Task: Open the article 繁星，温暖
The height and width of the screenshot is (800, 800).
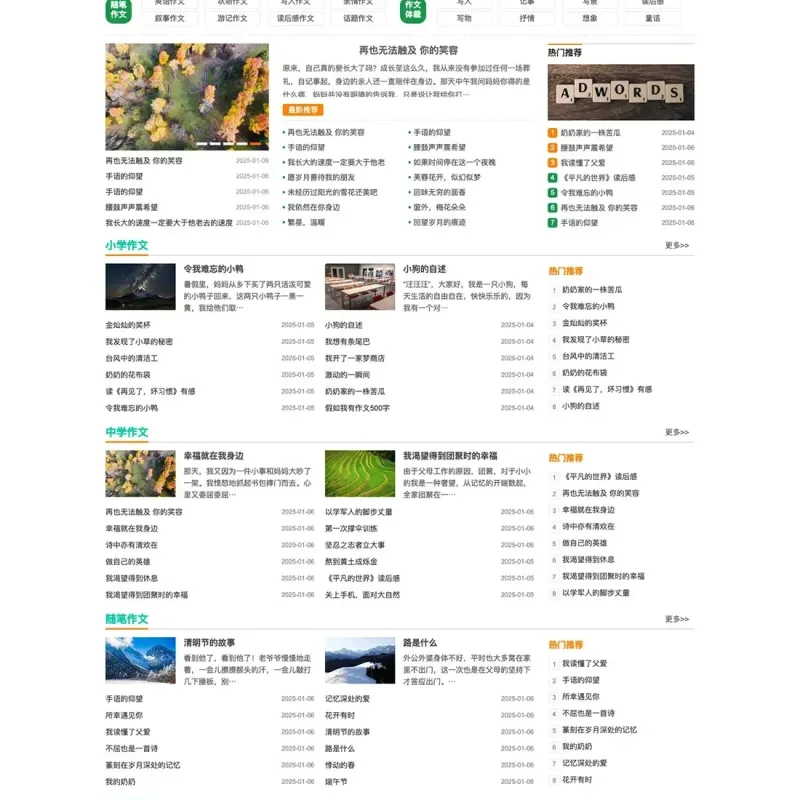Action: (x=306, y=222)
